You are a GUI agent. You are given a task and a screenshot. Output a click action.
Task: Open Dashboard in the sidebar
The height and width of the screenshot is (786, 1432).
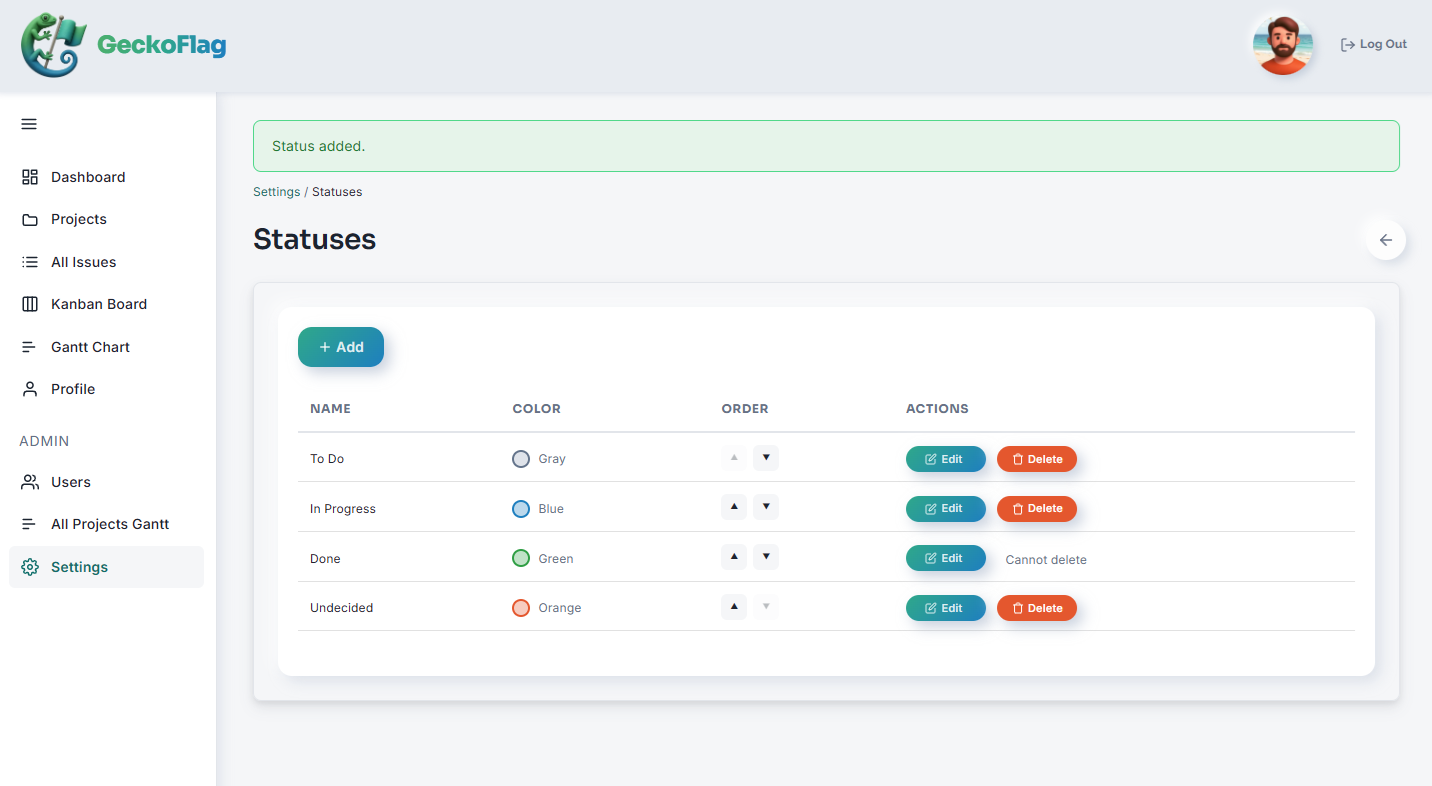107,177
